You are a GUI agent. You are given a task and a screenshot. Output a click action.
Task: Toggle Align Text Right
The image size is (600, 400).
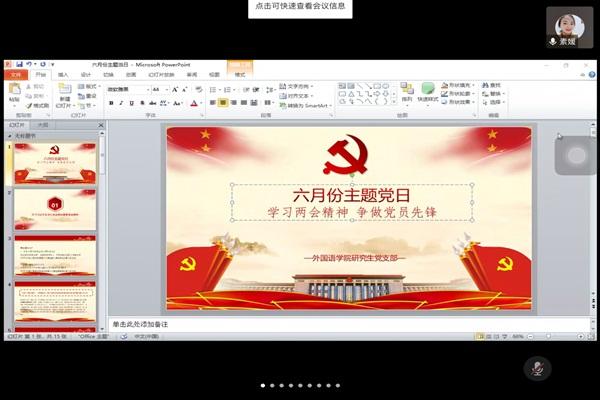pyautogui.click(x=233, y=103)
